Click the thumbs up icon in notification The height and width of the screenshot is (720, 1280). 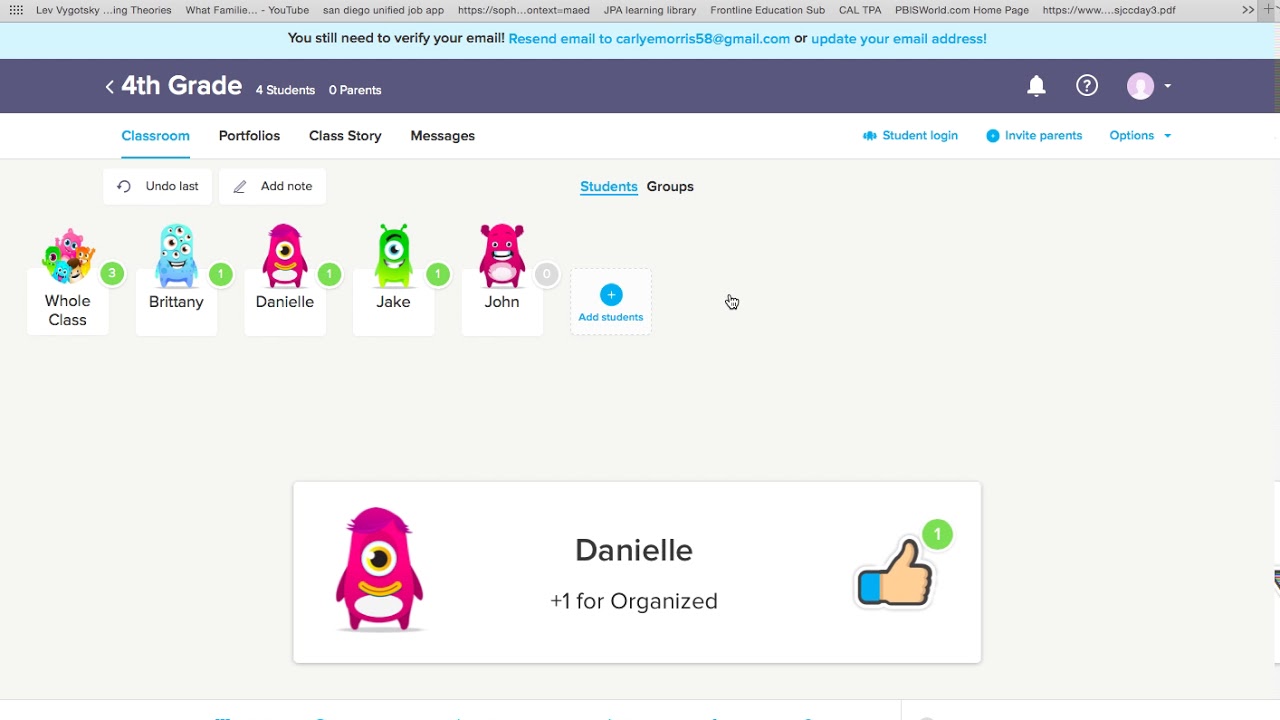[894, 573]
